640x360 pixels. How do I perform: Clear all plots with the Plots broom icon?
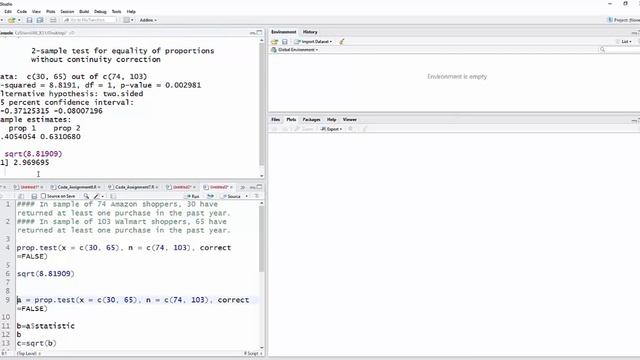pos(364,129)
